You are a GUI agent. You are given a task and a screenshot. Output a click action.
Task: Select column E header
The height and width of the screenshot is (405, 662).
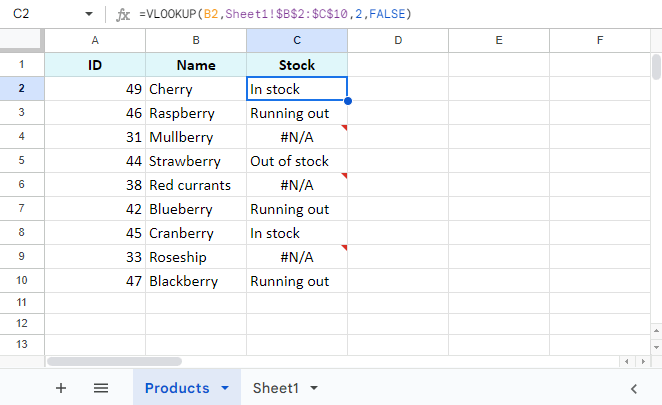499,41
